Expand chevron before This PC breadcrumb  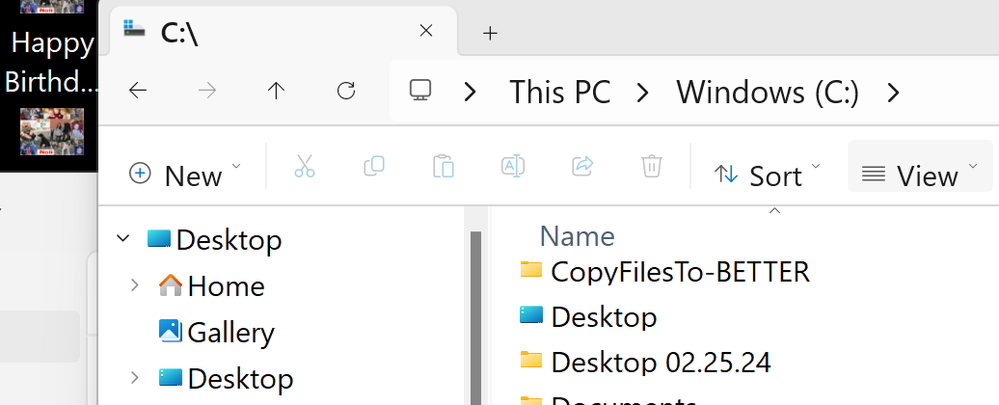(x=470, y=93)
